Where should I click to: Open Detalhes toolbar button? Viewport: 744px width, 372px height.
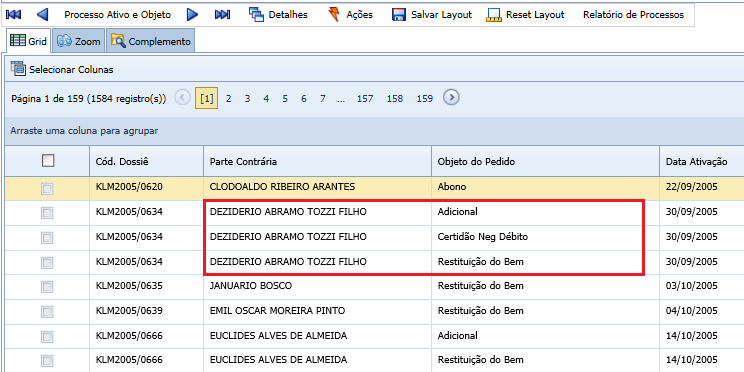pyautogui.click(x=279, y=15)
